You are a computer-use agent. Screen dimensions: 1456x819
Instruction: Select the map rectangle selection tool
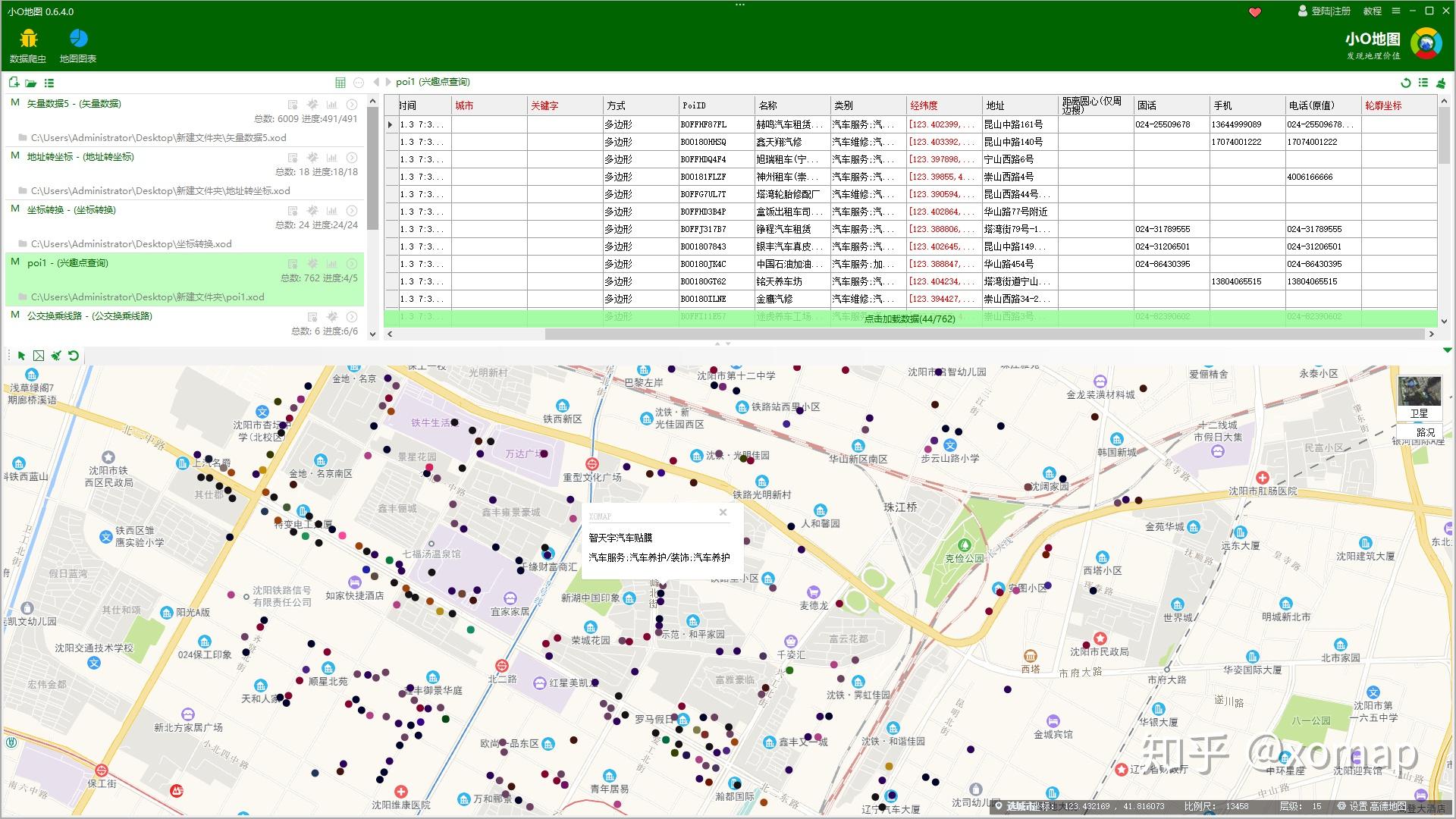(39, 356)
